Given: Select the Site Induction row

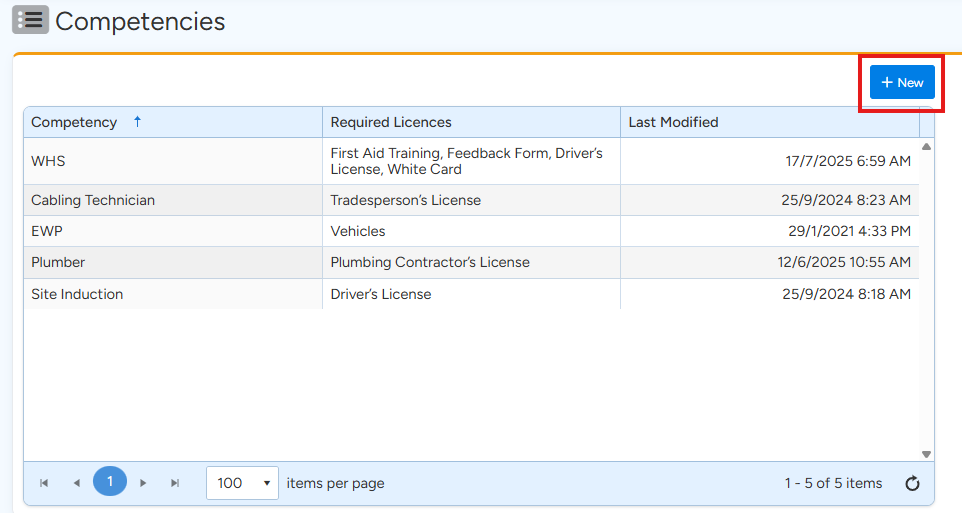Looking at the screenshot, I should 77,294.
